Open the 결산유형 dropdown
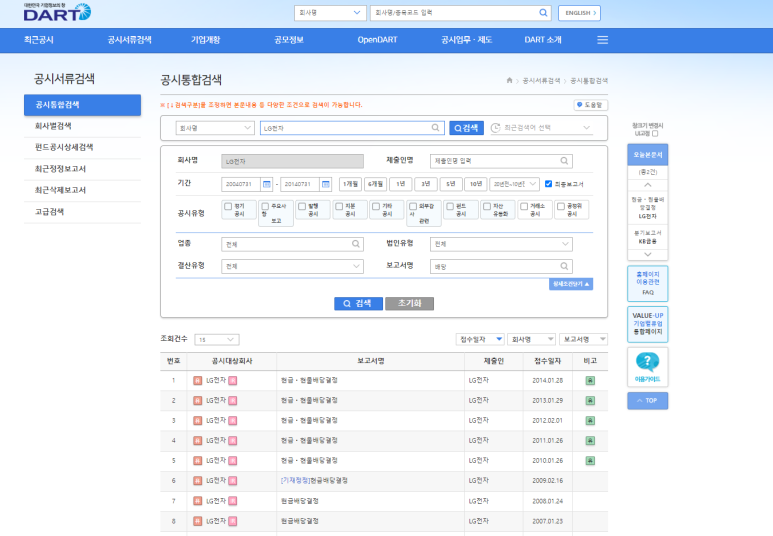The image size is (773, 536). (292, 266)
